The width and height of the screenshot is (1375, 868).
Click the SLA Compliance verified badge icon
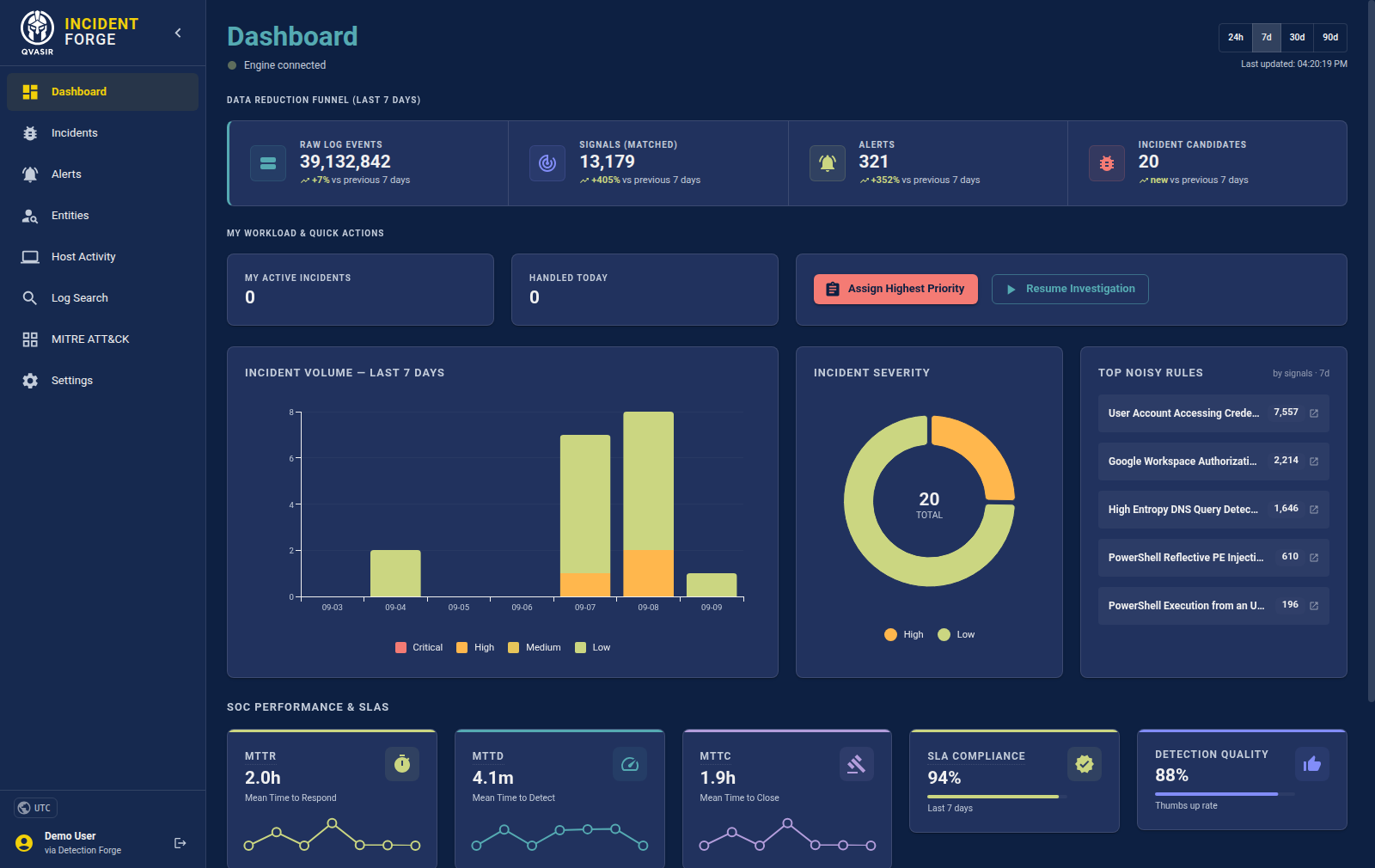1085,764
